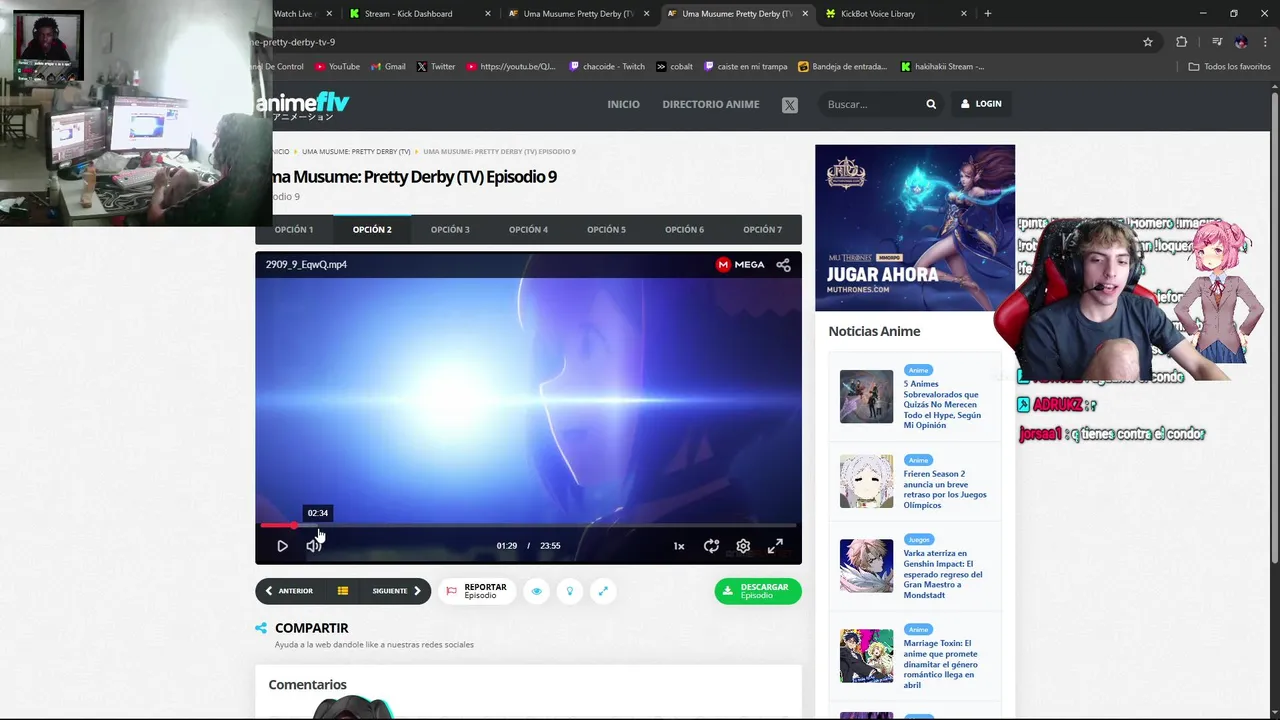Select the OPCIÓN 4 server tab
The width and height of the screenshot is (1280, 720).
point(528,230)
